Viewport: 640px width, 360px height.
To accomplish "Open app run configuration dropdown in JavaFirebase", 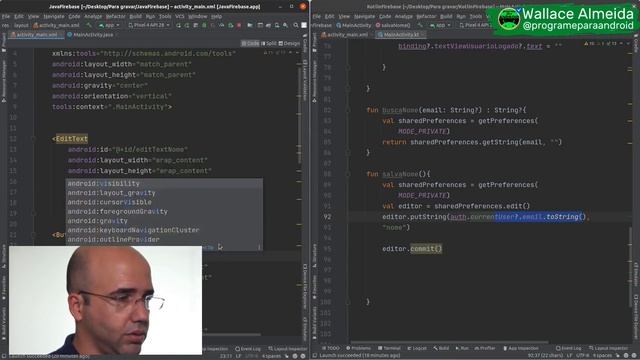I will coord(109,25).
